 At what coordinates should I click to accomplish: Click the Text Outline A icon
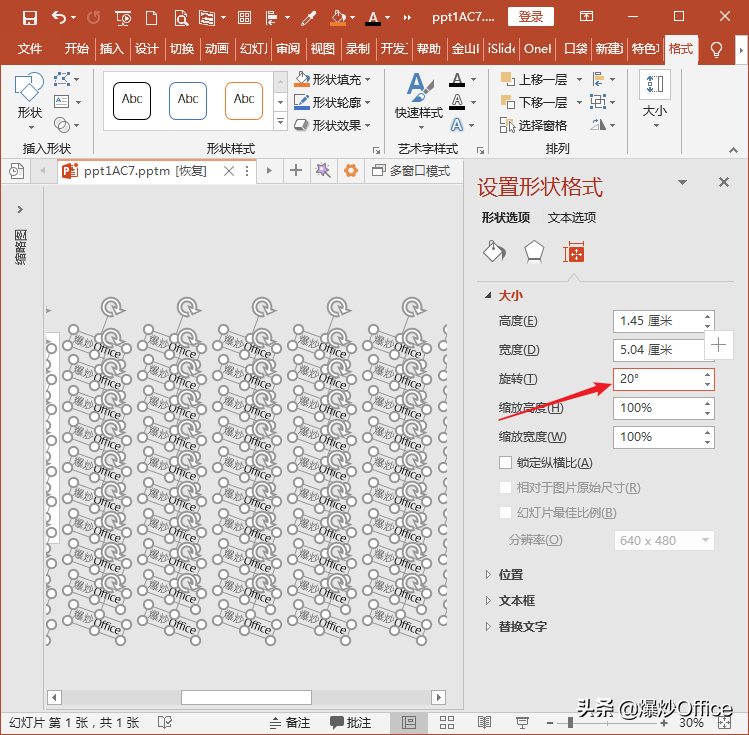[x=457, y=102]
